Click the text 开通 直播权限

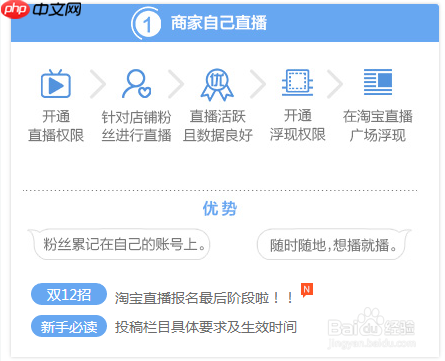(x=56, y=126)
